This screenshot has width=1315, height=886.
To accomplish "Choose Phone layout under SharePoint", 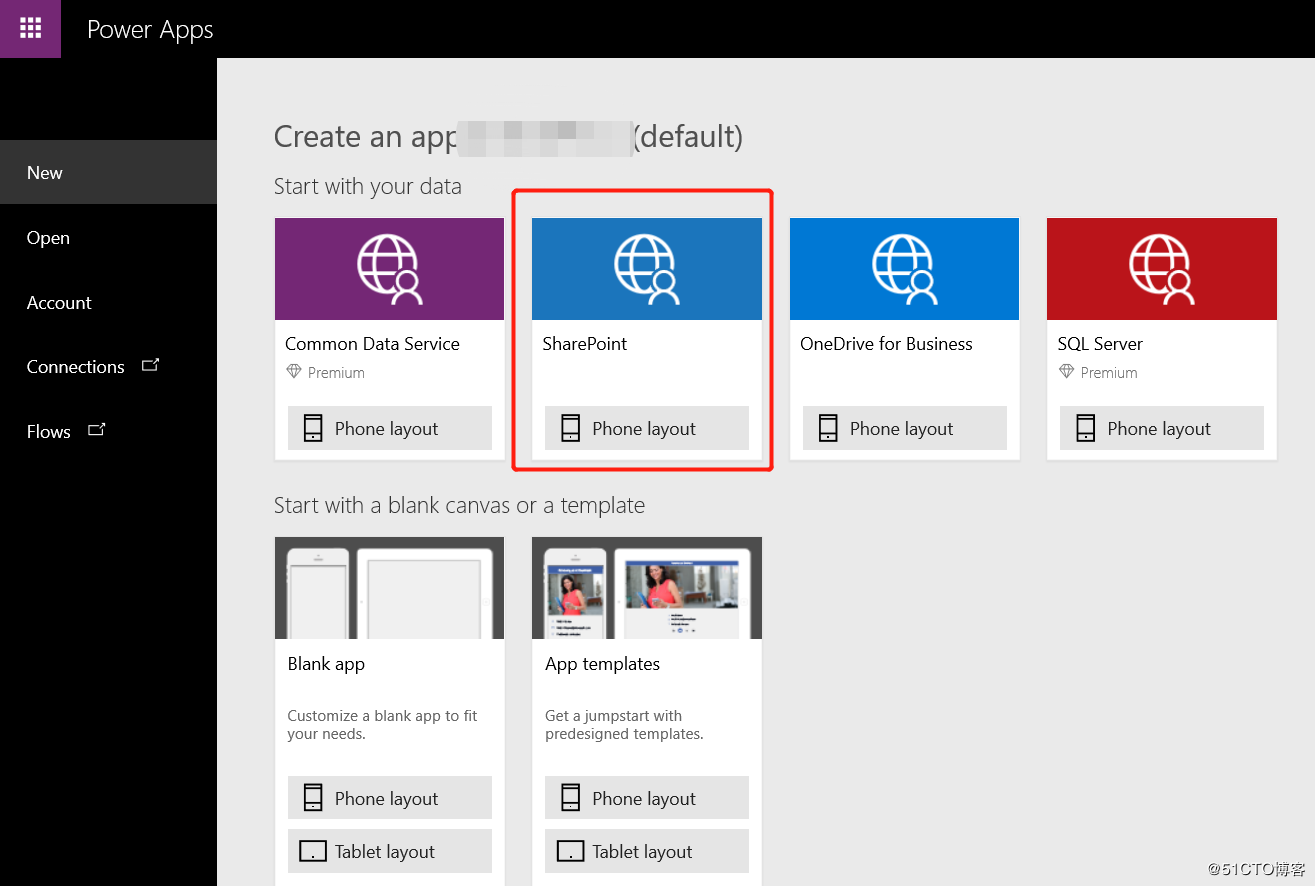I will click(x=647, y=428).
